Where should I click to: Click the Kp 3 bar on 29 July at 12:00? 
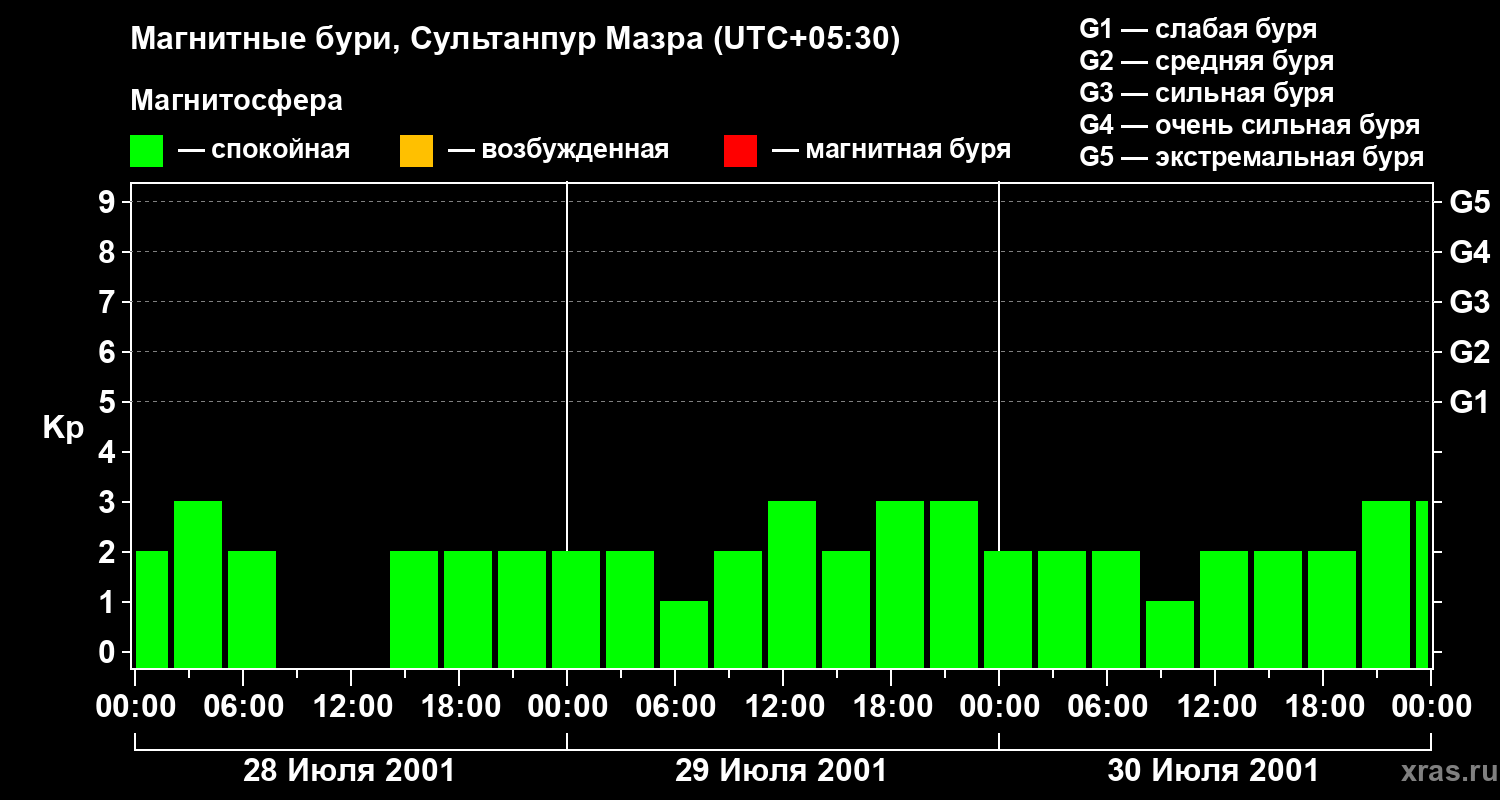pos(792,584)
